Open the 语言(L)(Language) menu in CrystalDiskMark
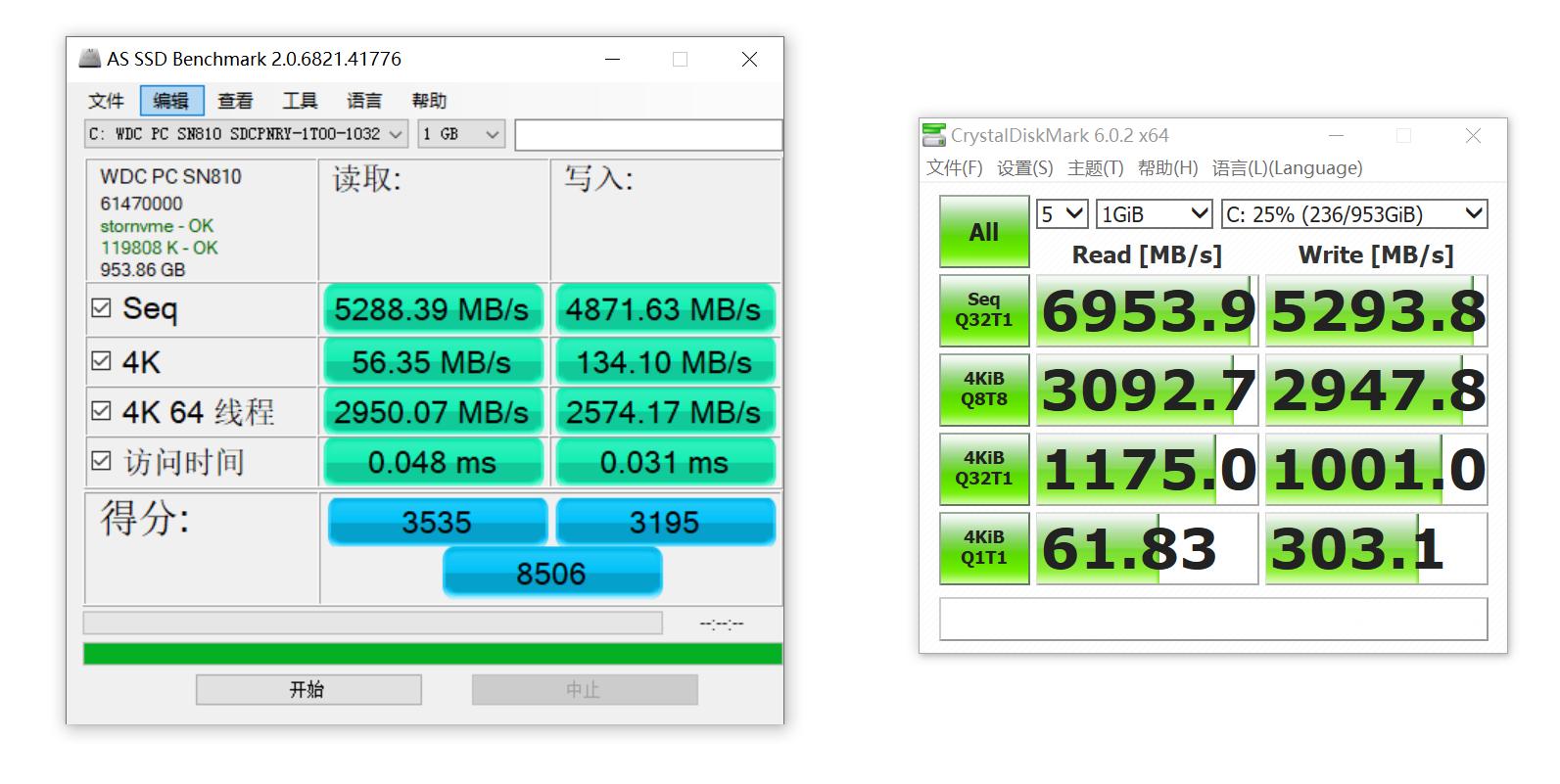This screenshot has width=1560, height=784. 1288,168
